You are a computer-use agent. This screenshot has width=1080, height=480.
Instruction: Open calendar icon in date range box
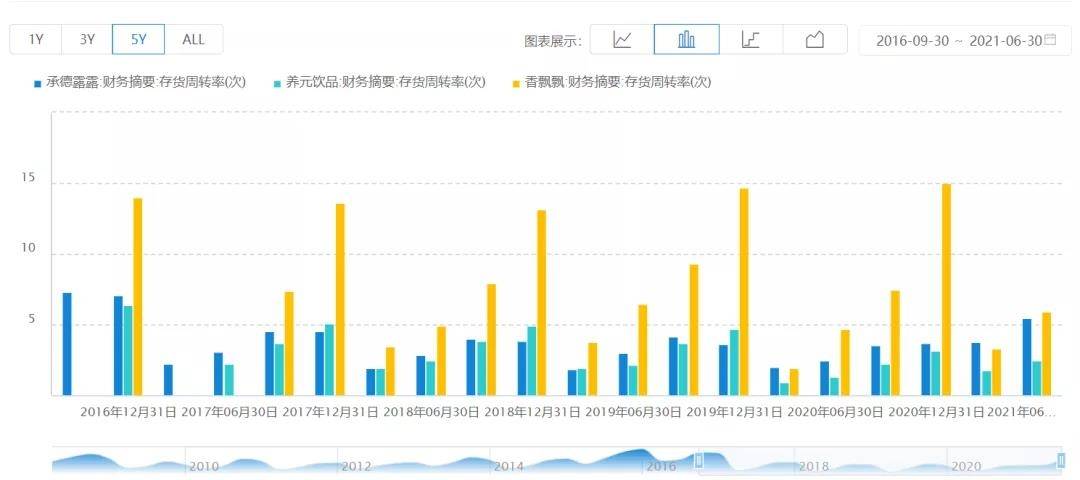click(1050, 40)
